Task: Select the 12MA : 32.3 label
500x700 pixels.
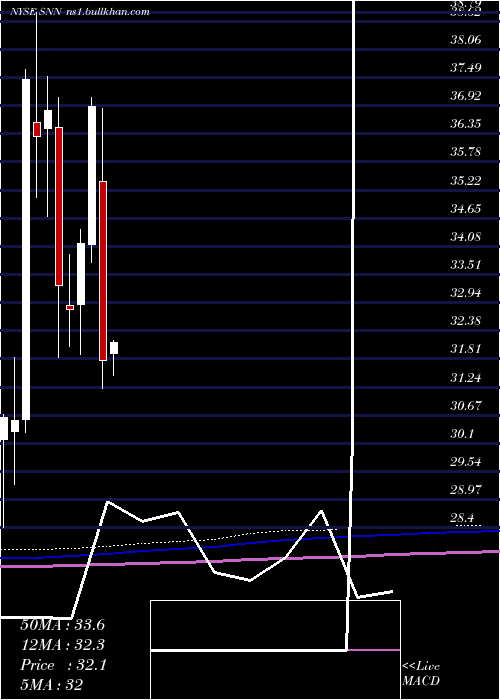Action: coord(63,645)
